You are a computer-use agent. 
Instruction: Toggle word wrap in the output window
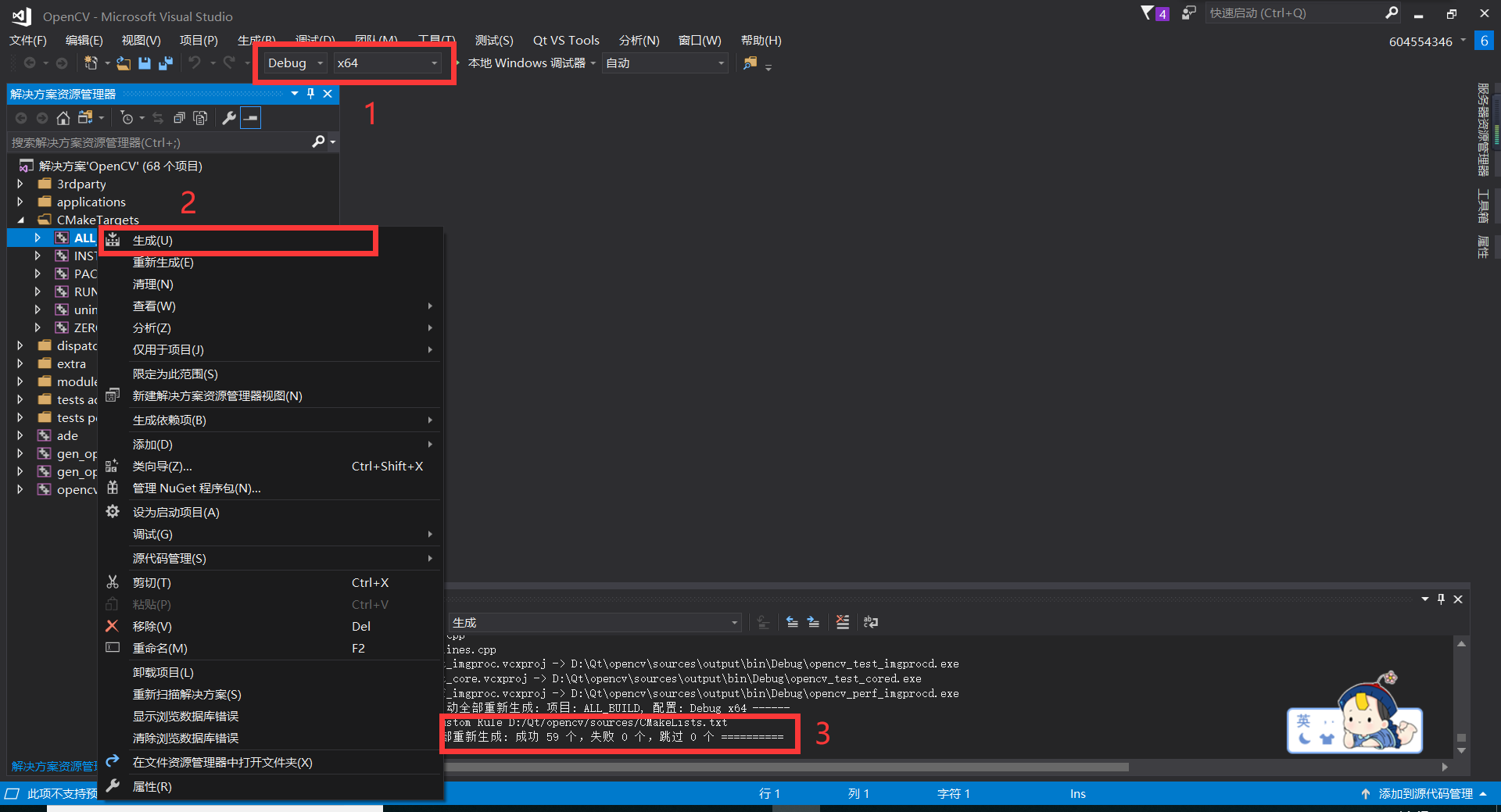click(870, 622)
